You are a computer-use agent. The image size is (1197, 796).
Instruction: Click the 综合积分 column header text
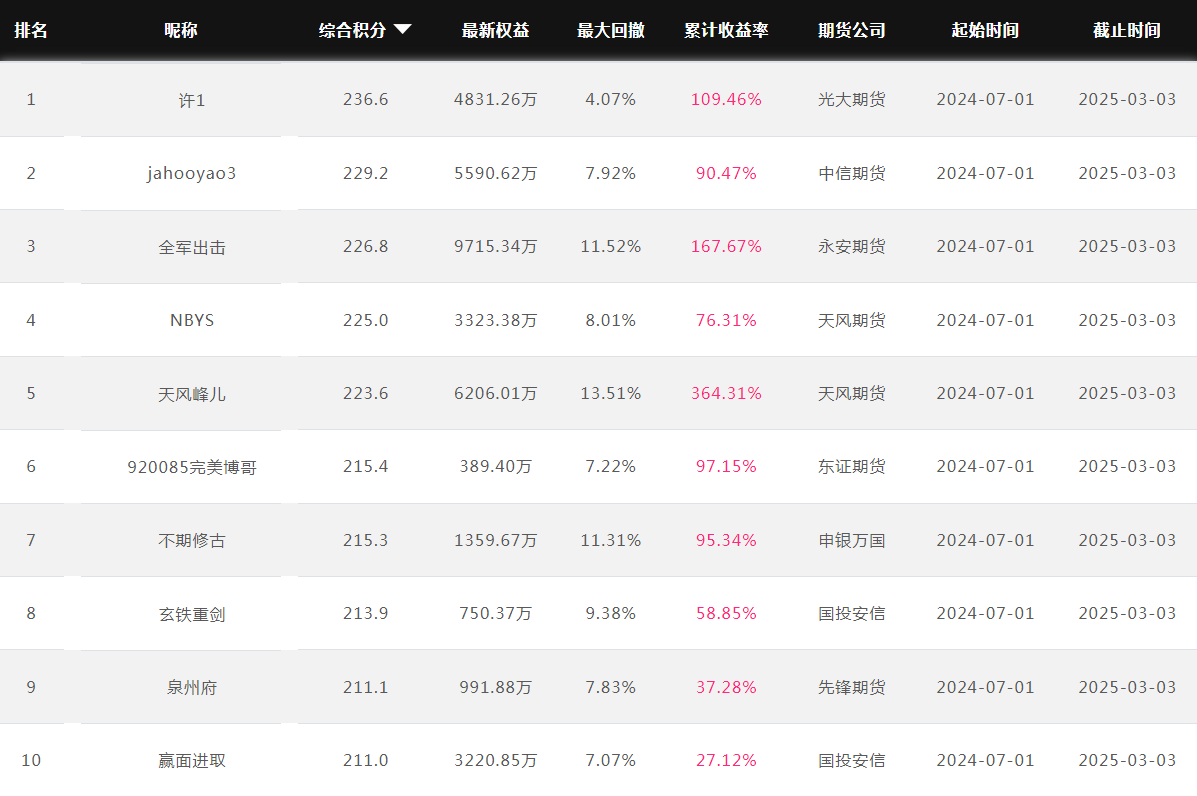[x=352, y=30]
